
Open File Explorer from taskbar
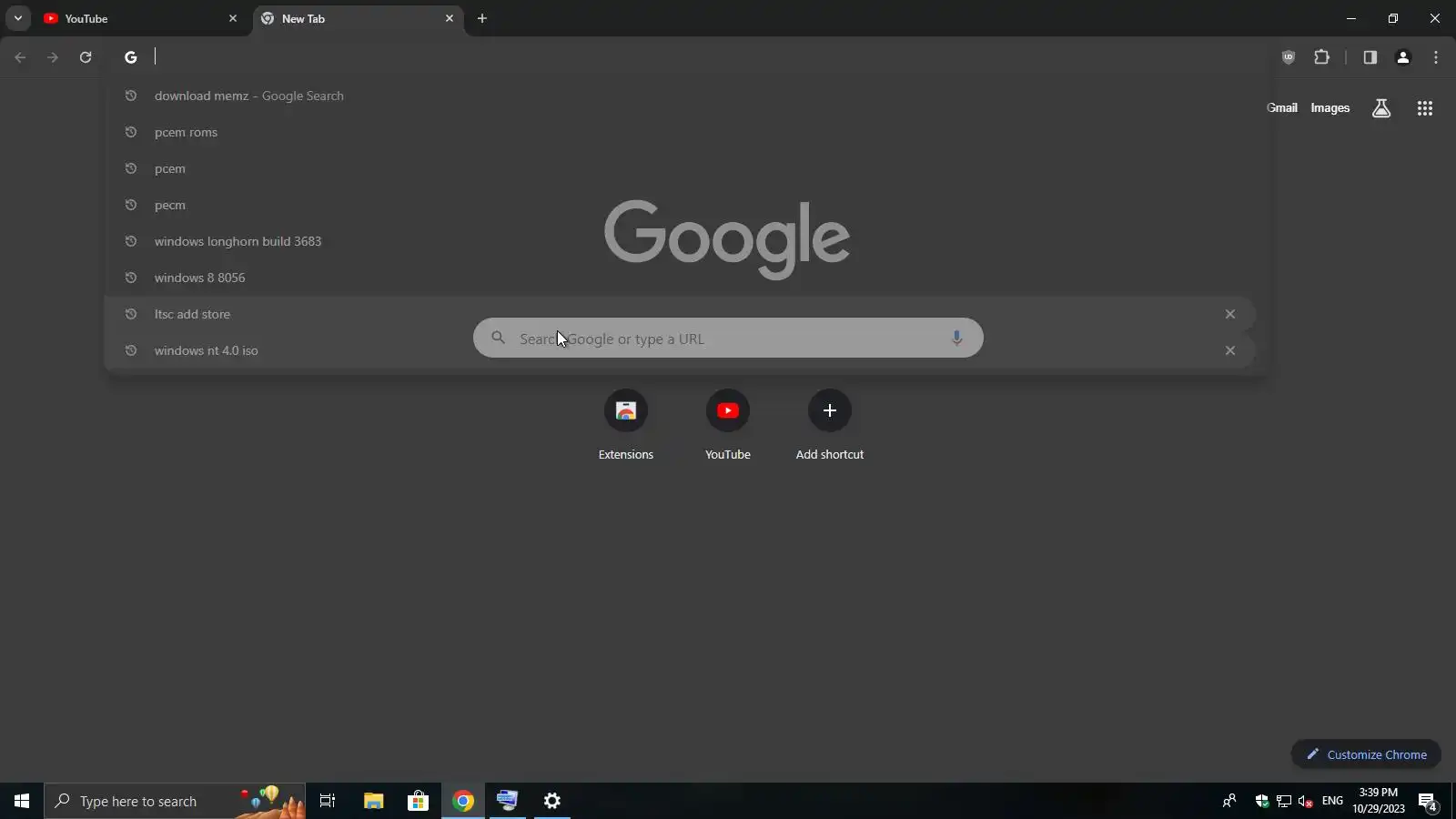pos(374,801)
